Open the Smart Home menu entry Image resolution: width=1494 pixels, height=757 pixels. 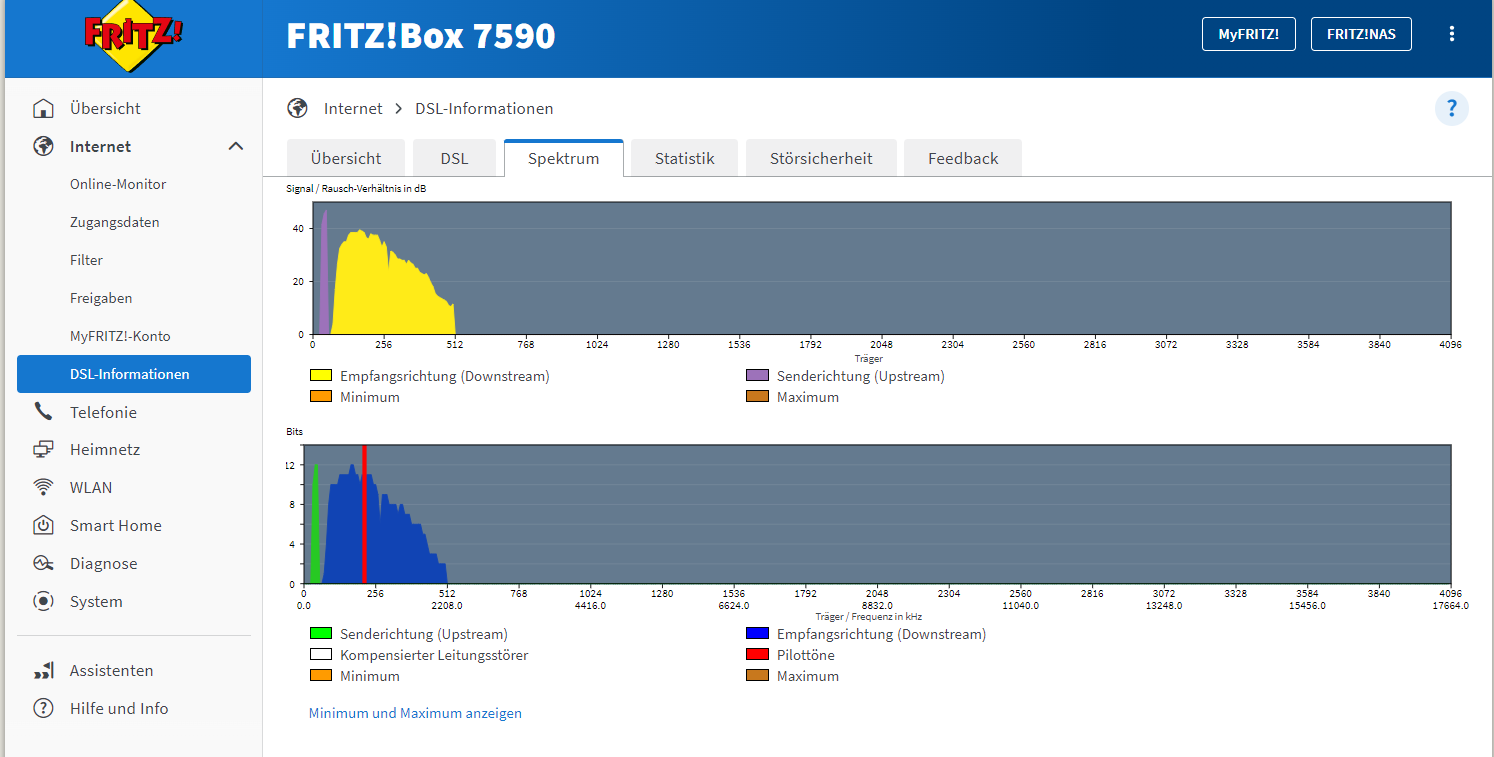[x=115, y=525]
